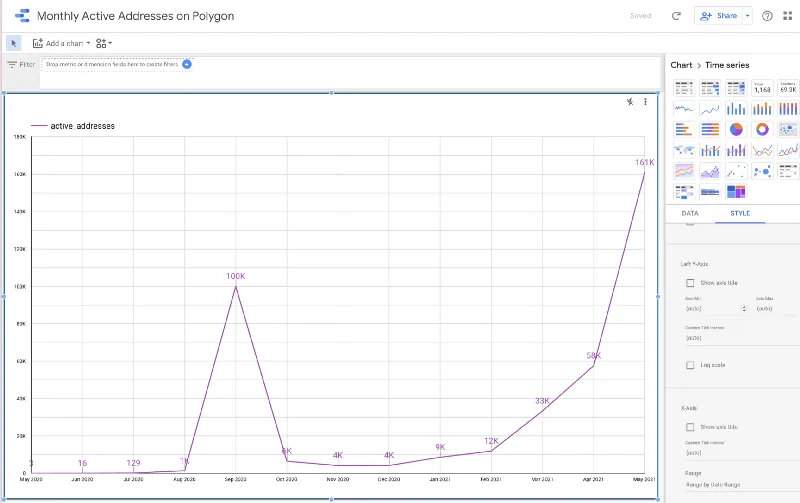Choose the bubble map chart type

tap(788, 130)
